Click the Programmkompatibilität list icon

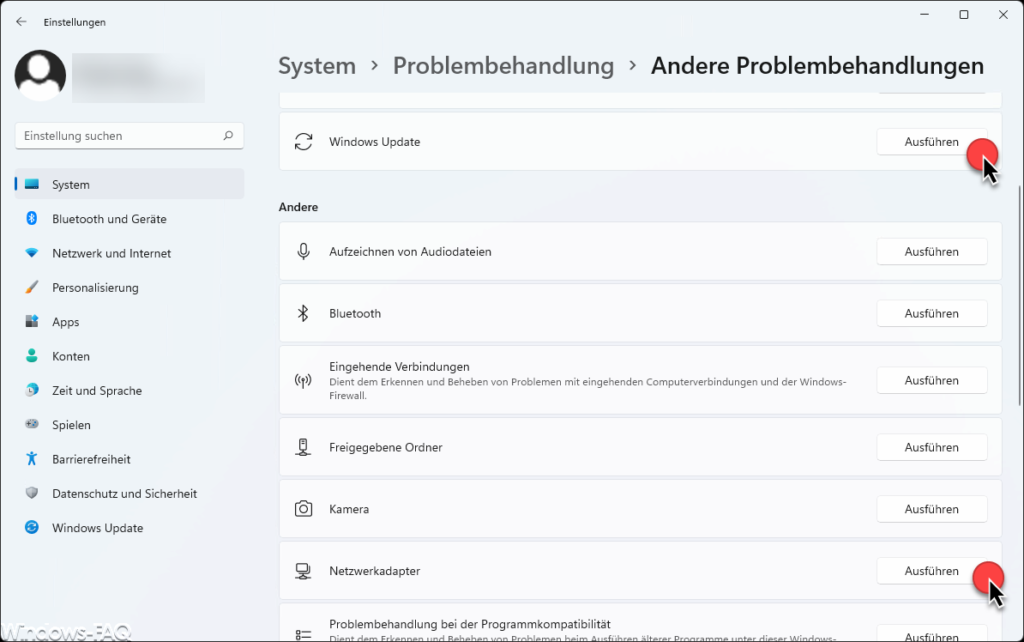coord(303,635)
